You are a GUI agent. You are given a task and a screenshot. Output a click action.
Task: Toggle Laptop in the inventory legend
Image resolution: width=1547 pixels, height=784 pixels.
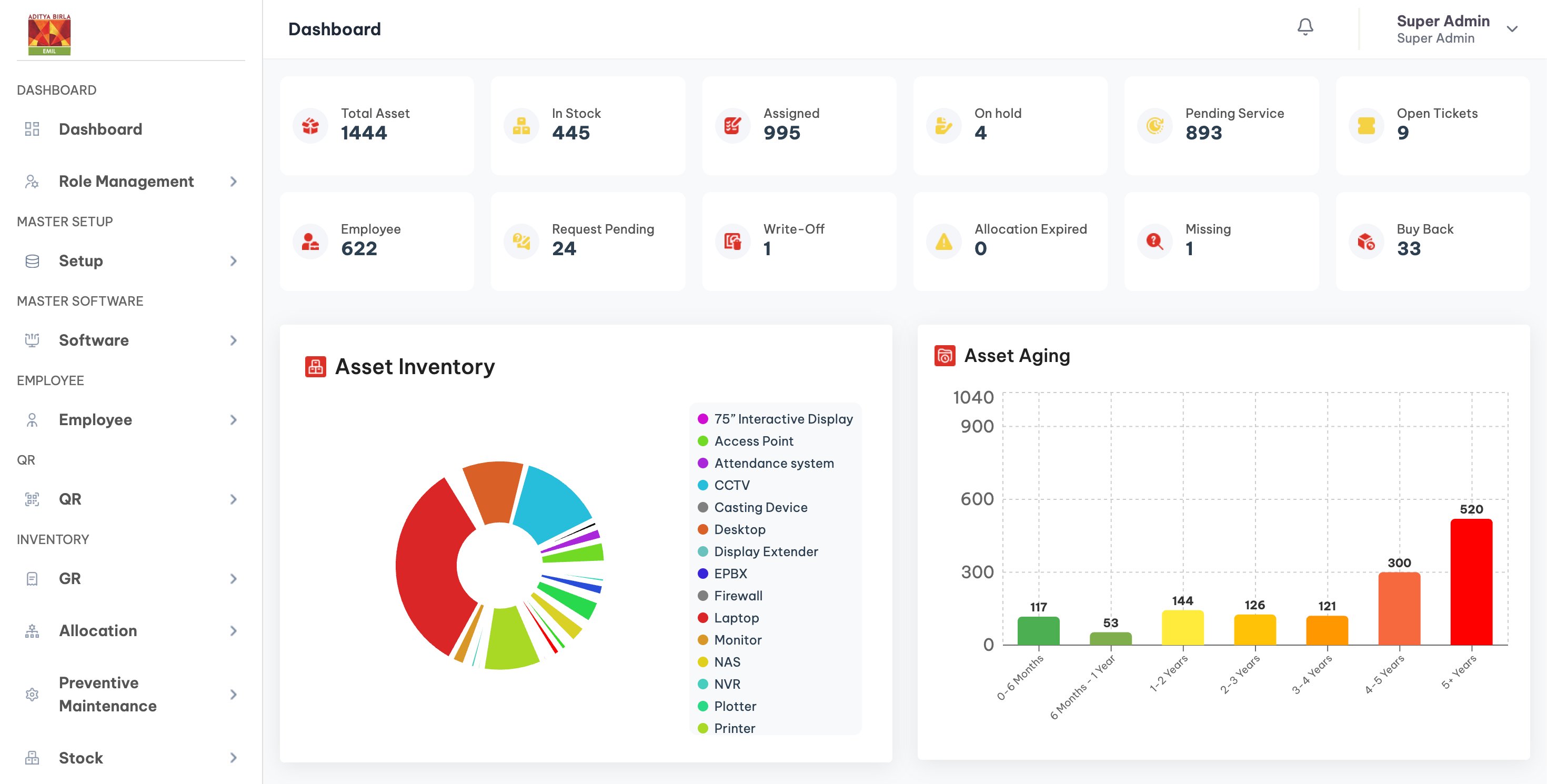[x=728, y=618]
